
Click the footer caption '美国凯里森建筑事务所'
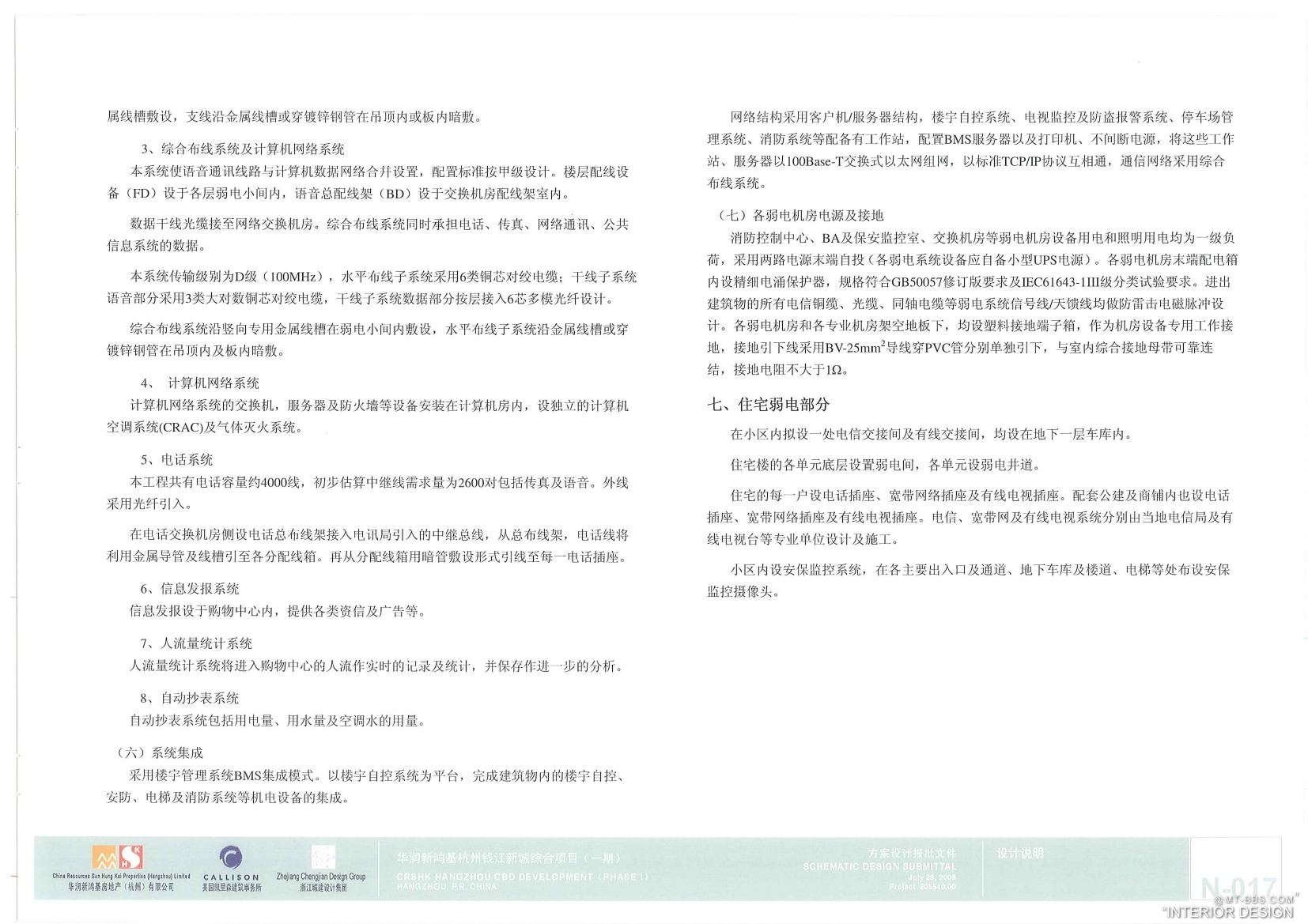coord(231,888)
